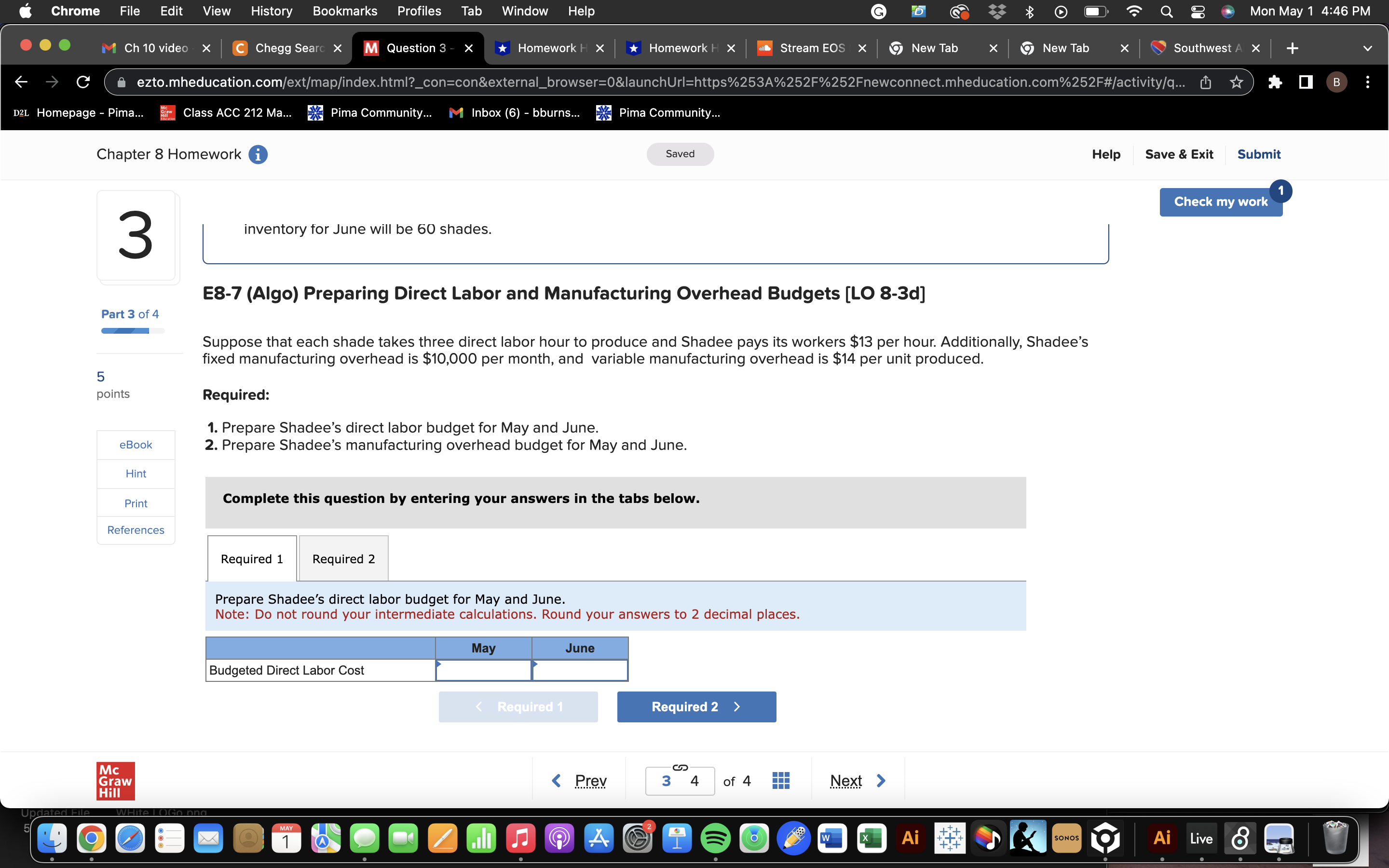Image resolution: width=1389 pixels, height=868 pixels.
Task: Open the Bookmarks menu
Action: pyautogui.click(x=344, y=12)
